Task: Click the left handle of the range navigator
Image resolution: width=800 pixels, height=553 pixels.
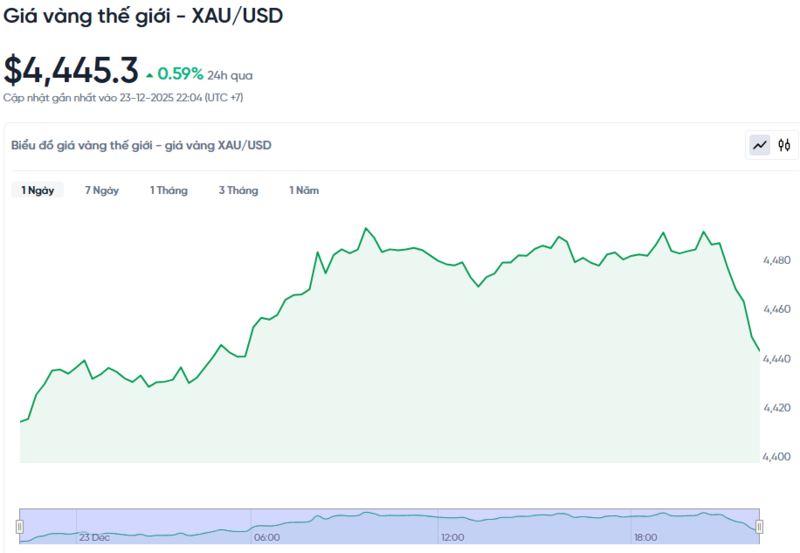Action: click(x=20, y=526)
